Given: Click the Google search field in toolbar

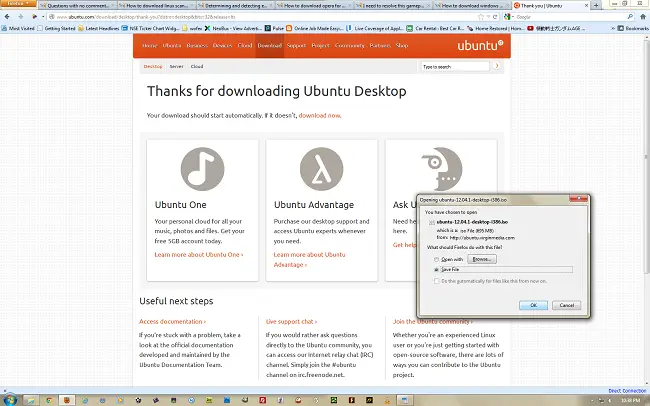Looking at the screenshot, I should click(570, 17).
